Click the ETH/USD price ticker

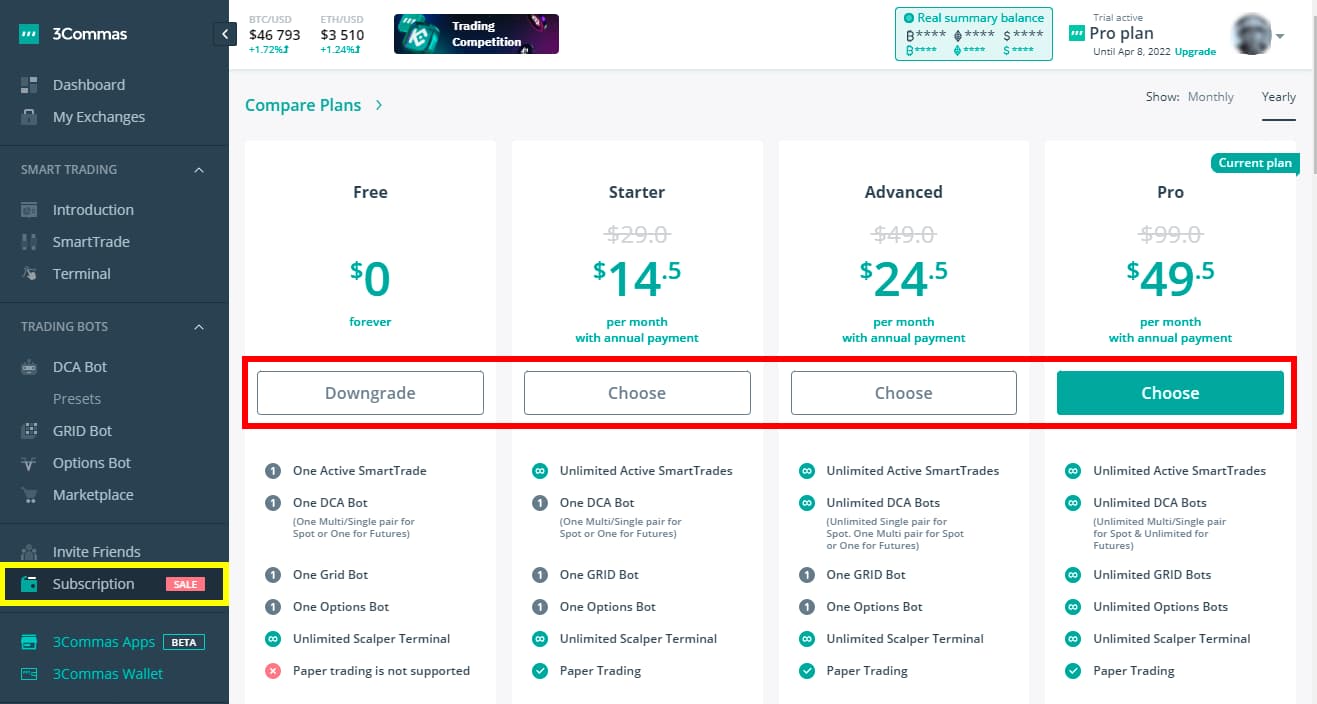point(343,34)
